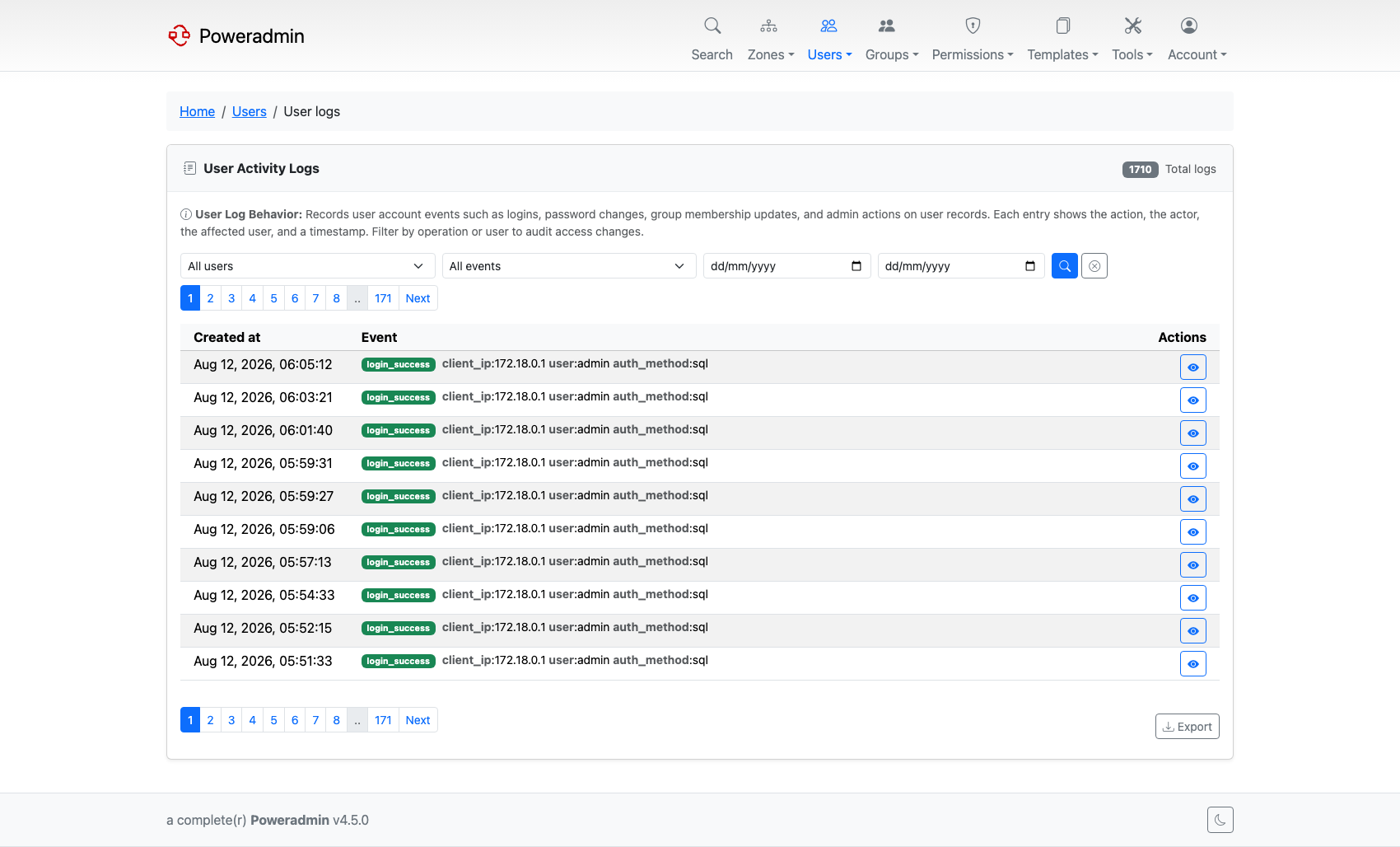Click the Account person icon
The height and width of the screenshot is (847, 1400).
[x=1188, y=26]
